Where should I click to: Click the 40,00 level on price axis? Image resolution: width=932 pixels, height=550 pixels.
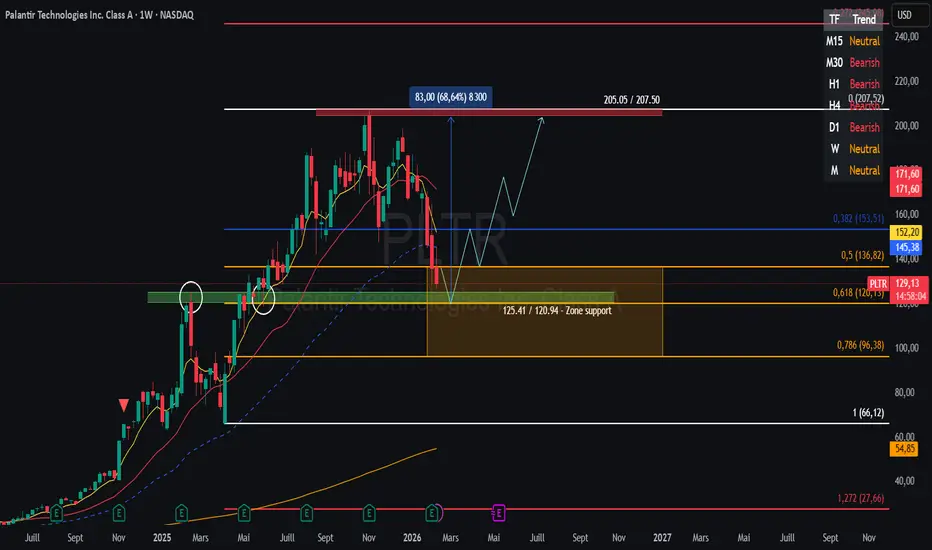tap(906, 480)
